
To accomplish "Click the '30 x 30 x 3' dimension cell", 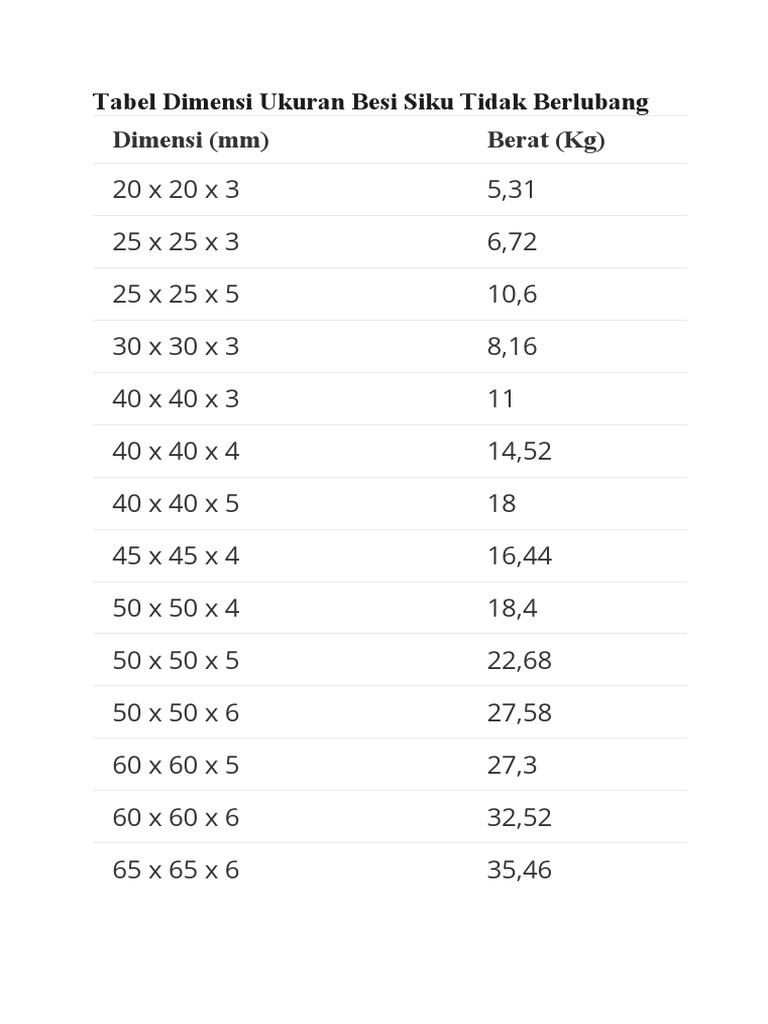I will click(x=176, y=347).
